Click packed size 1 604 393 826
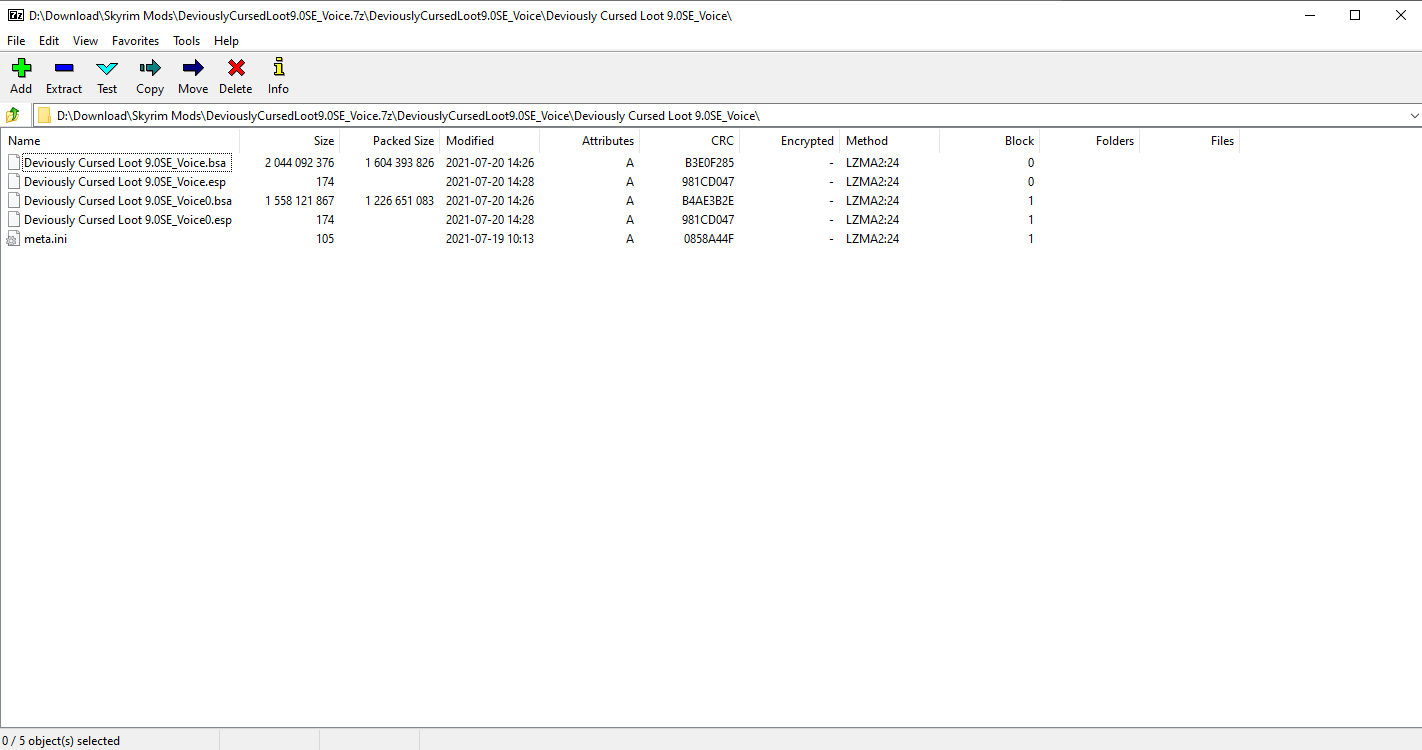This screenshot has width=1422, height=750. pyautogui.click(x=399, y=163)
